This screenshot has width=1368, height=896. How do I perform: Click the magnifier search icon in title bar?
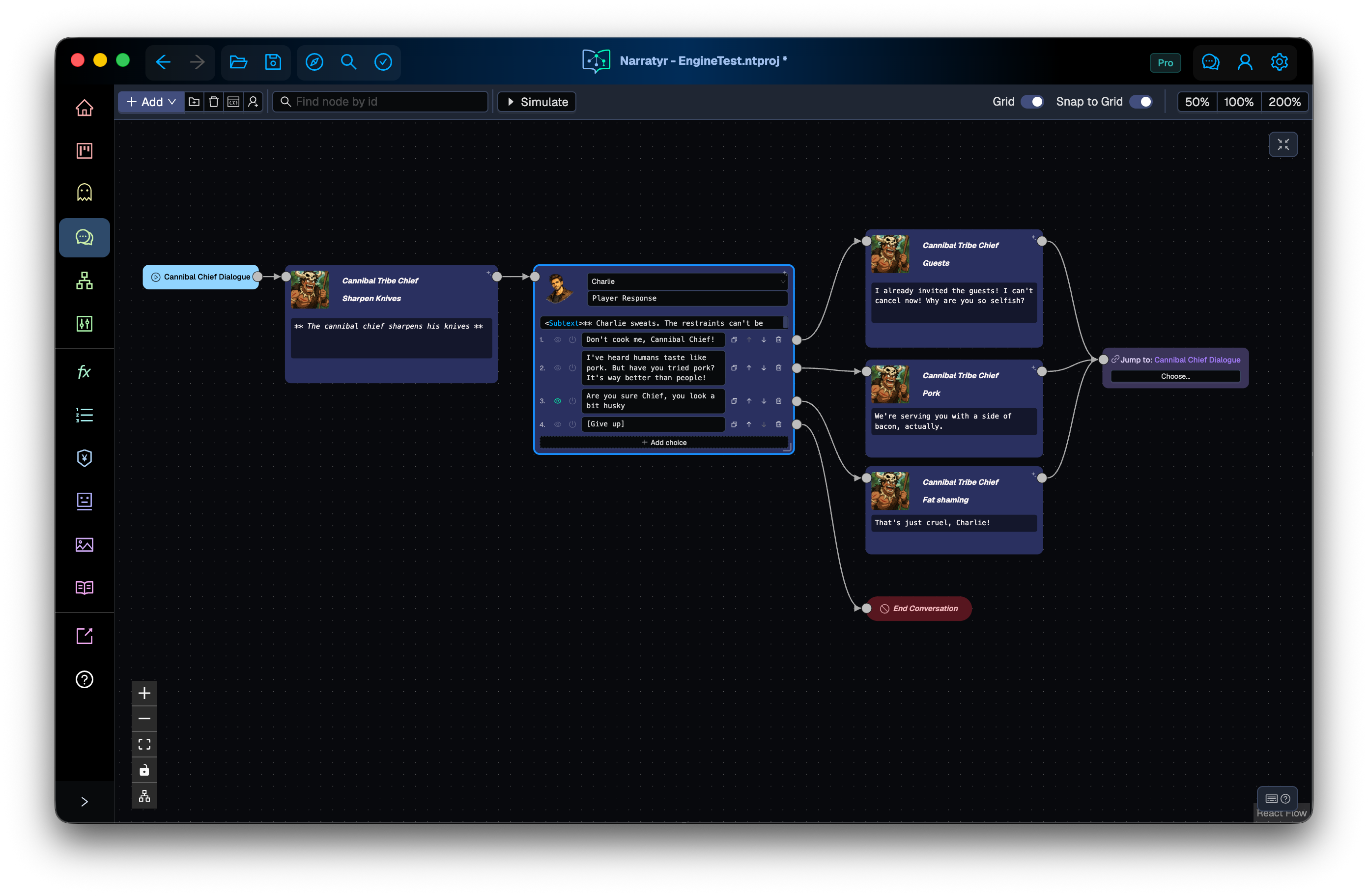point(349,62)
